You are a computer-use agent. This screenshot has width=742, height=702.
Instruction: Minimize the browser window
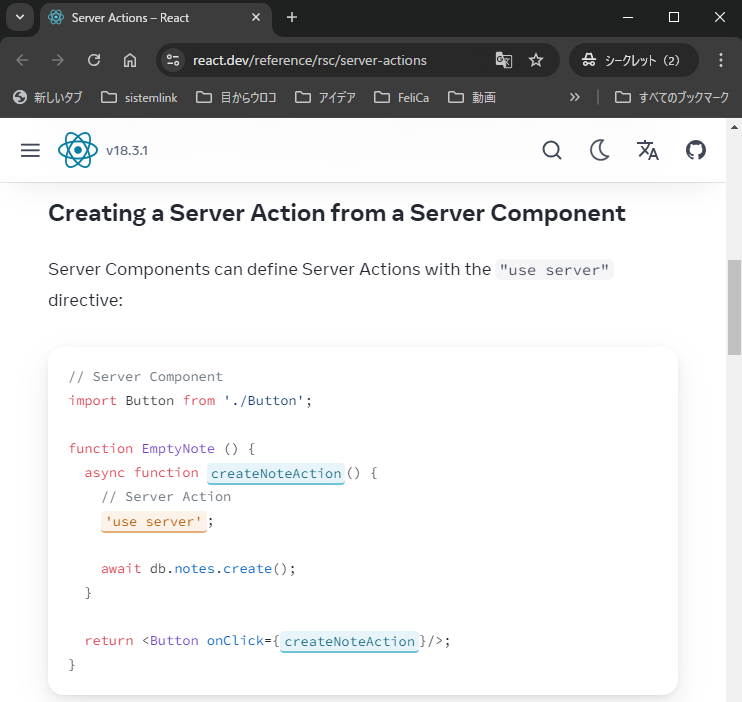coord(628,18)
